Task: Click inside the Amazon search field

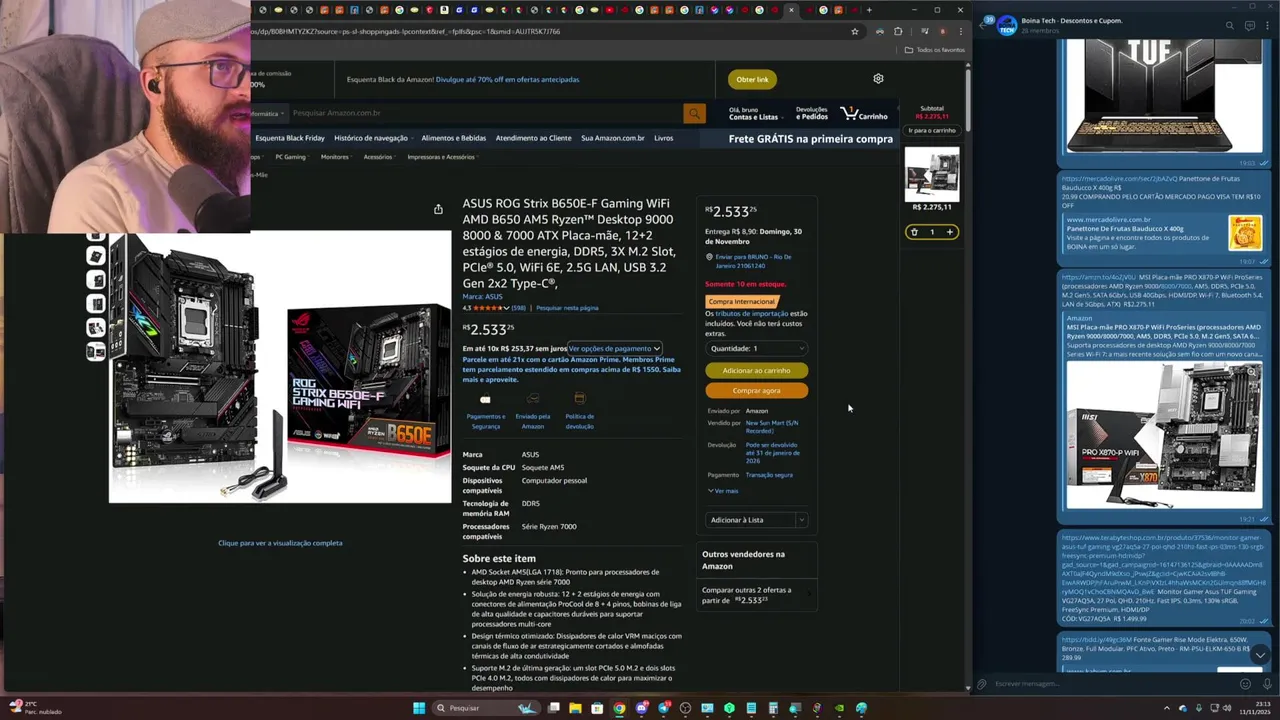Action: tap(485, 113)
